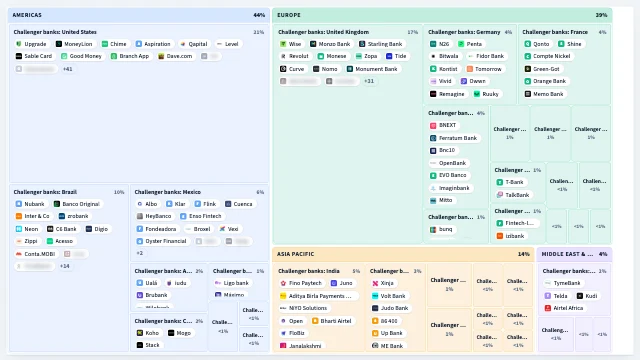Select the TymeBank company chip
Viewport: 640px width, 360px height.
click(563, 283)
